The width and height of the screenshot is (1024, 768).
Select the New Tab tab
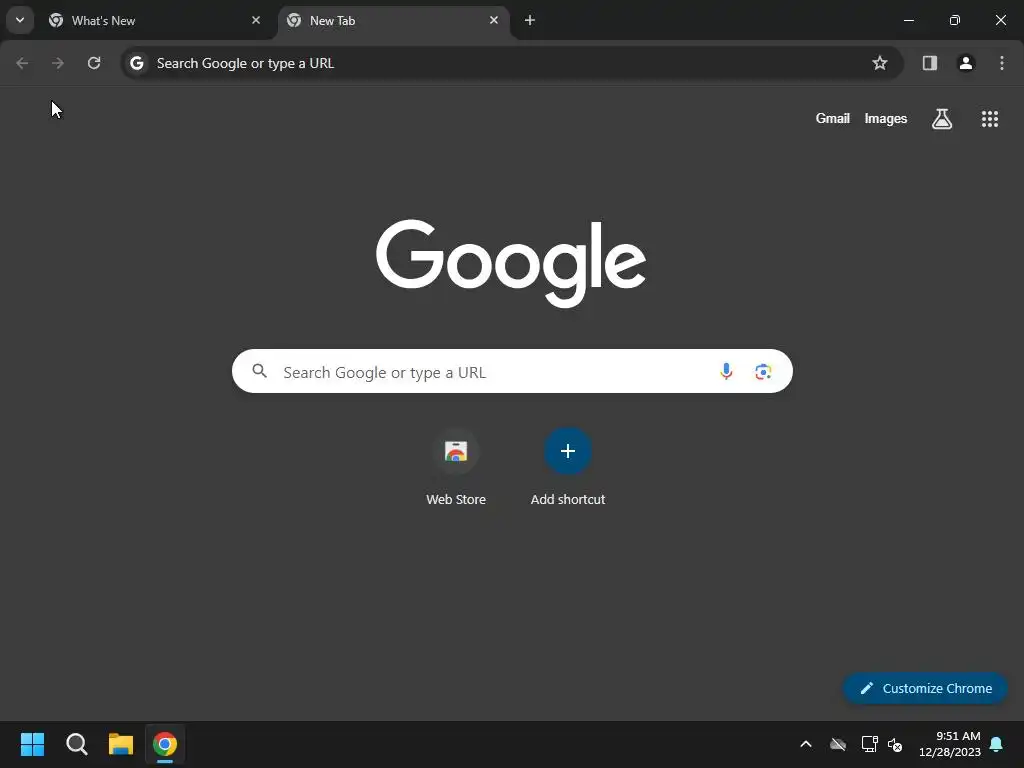point(394,20)
